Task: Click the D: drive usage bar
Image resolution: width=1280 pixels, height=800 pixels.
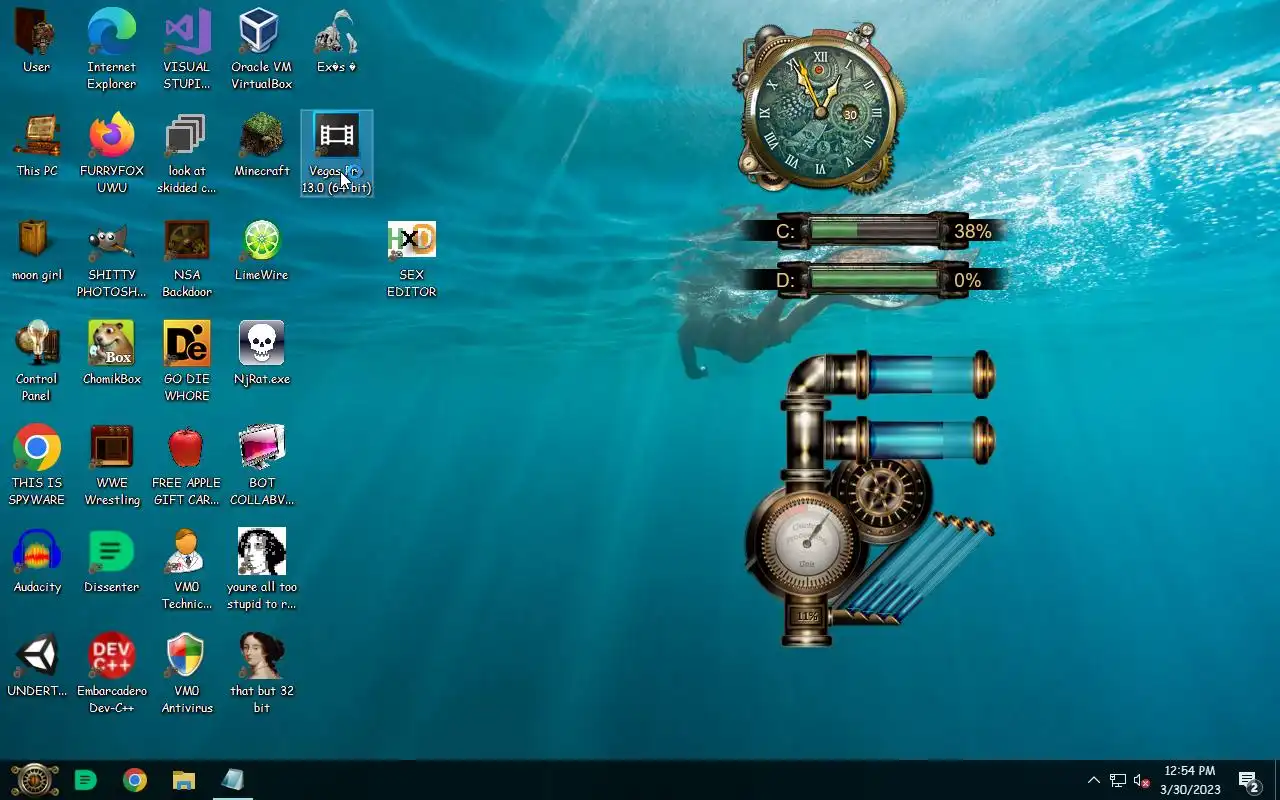Action: tap(873, 280)
